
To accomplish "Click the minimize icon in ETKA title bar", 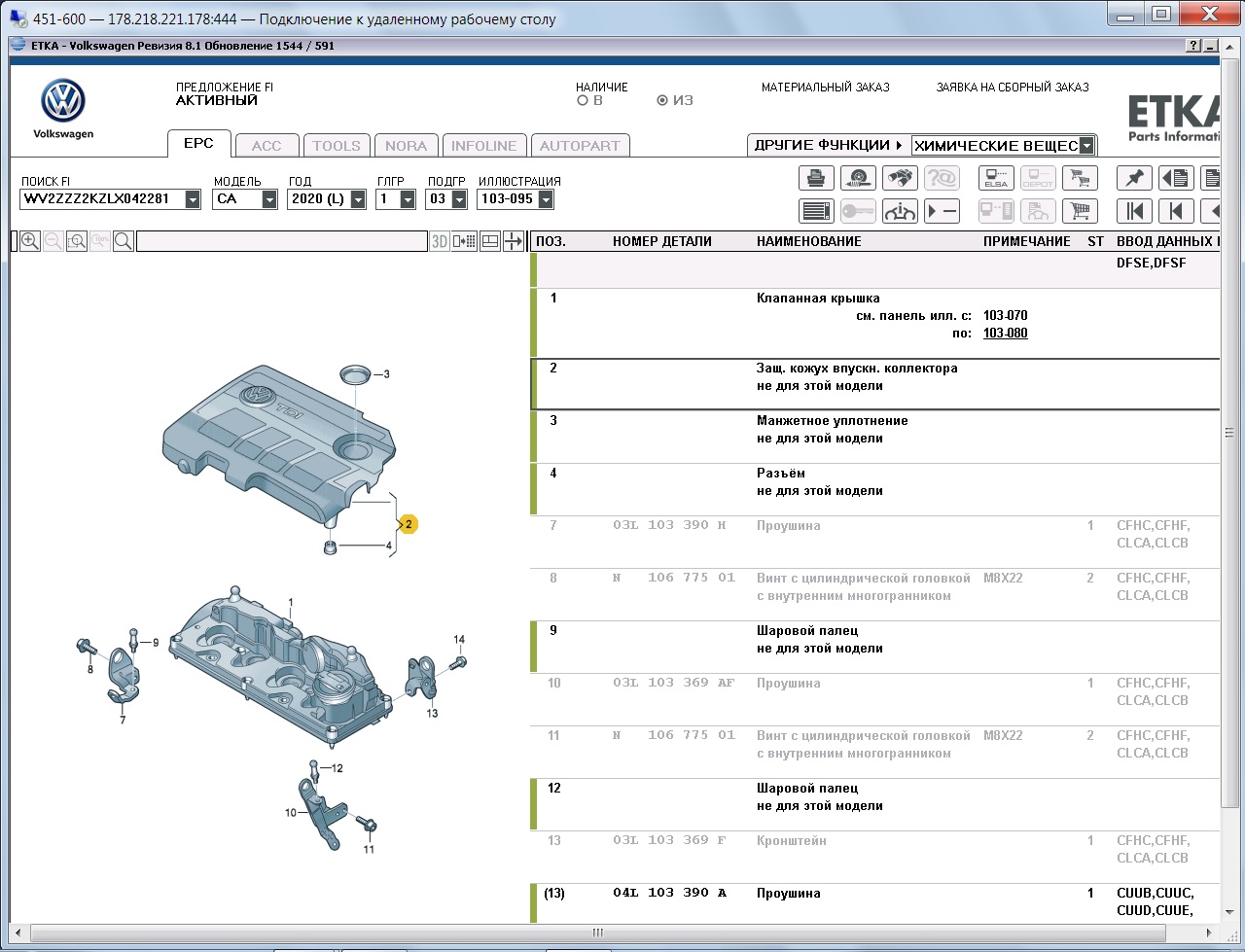I will tap(1210, 46).
